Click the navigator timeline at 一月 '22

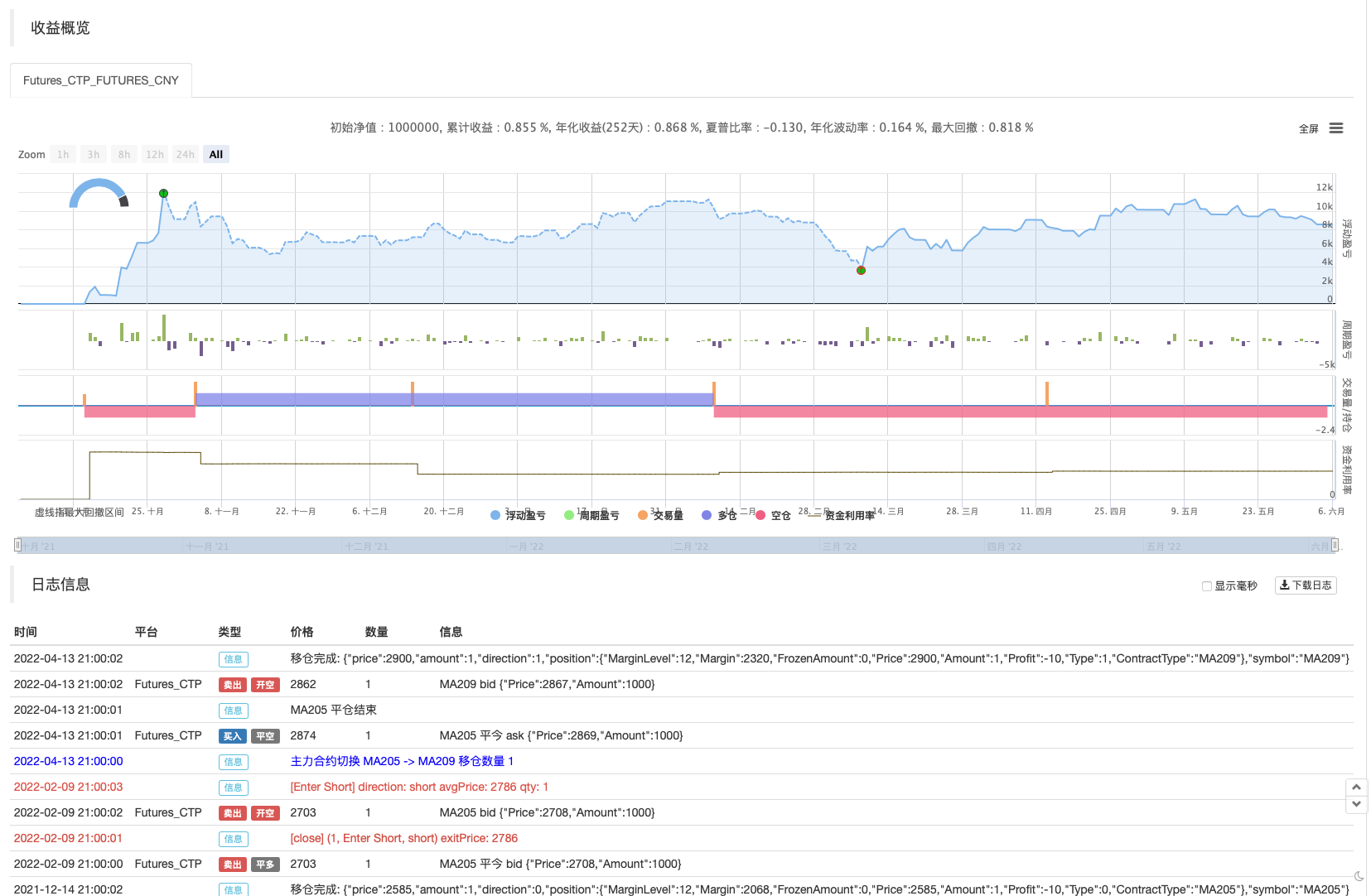coord(527,547)
